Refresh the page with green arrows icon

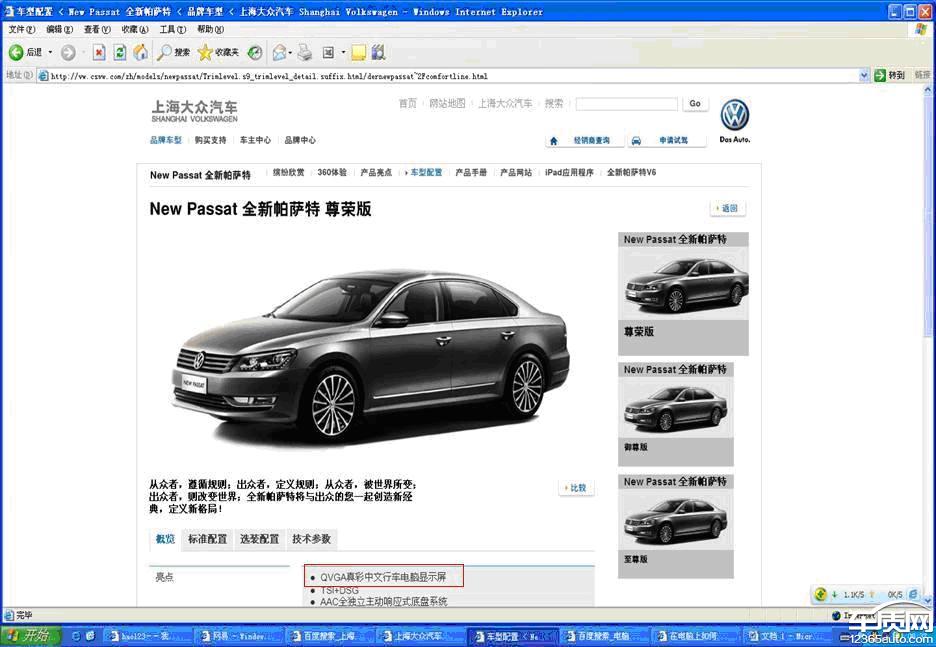tap(120, 53)
